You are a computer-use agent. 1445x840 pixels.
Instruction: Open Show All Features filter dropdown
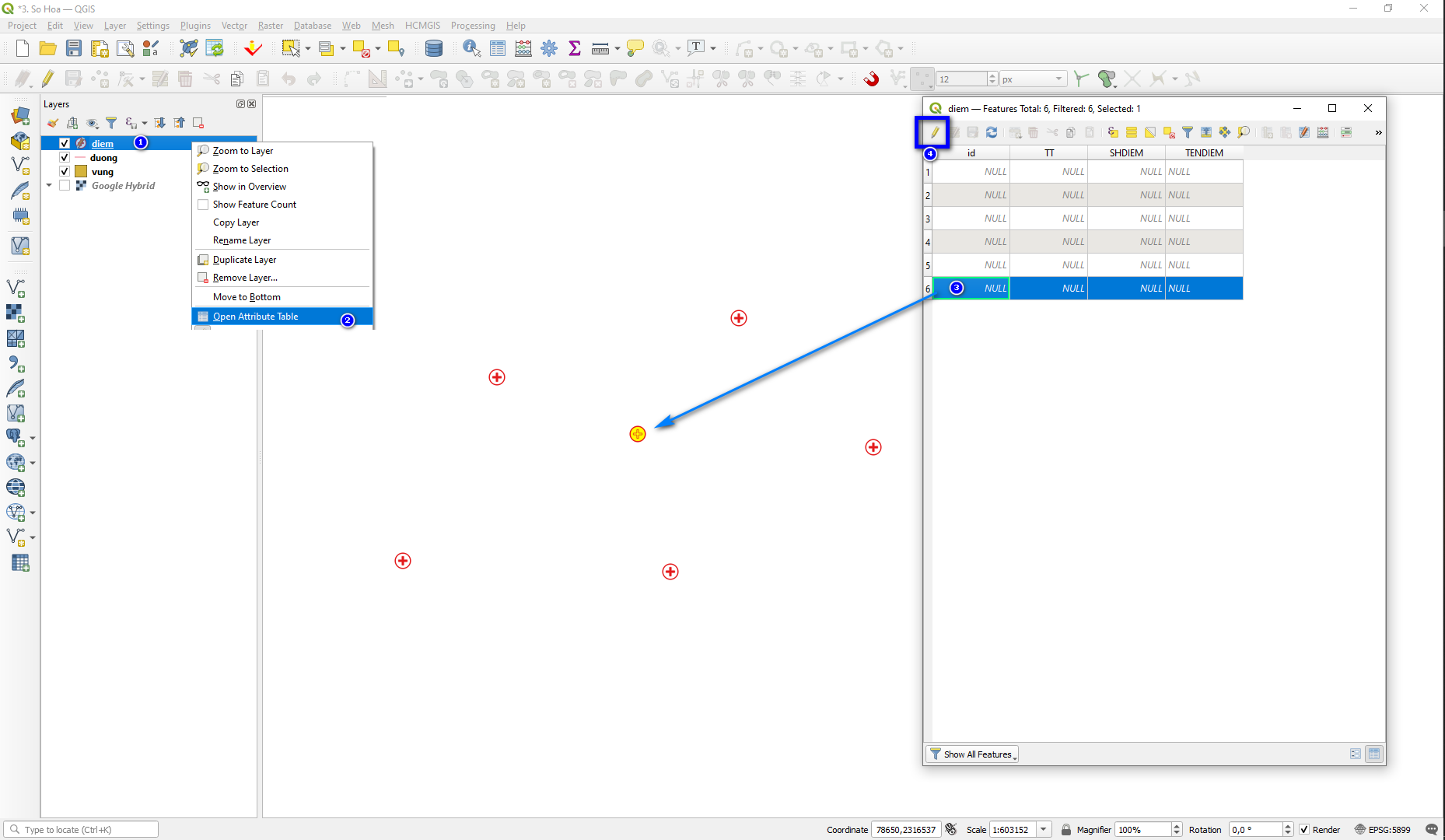pyautogui.click(x=972, y=754)
